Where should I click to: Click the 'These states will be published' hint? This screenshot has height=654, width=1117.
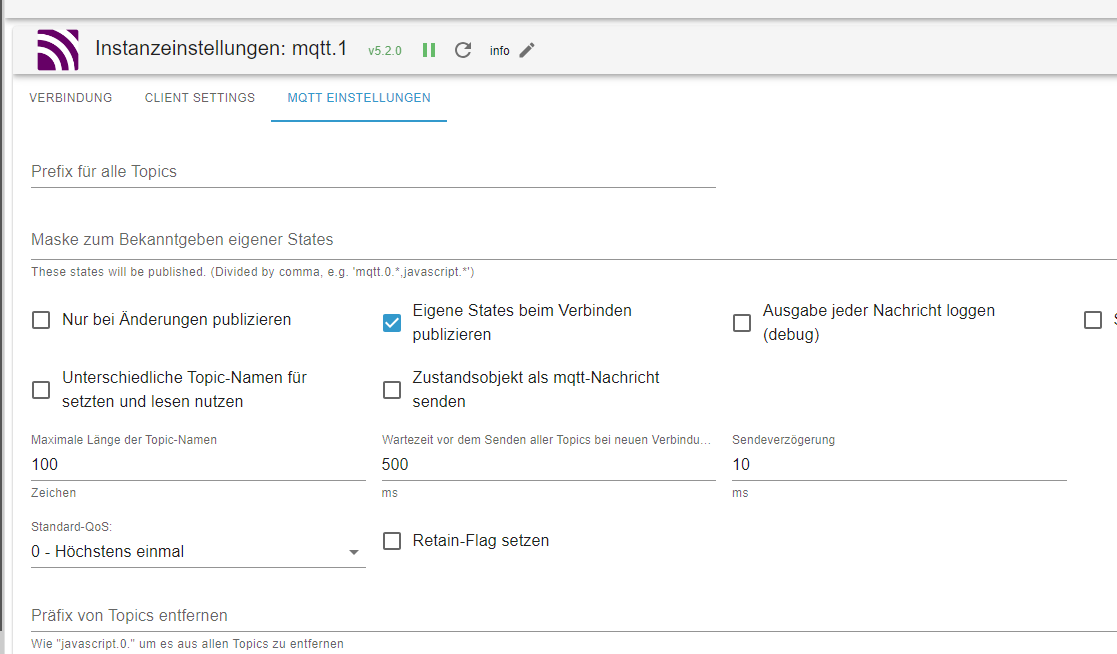(253, 272)
